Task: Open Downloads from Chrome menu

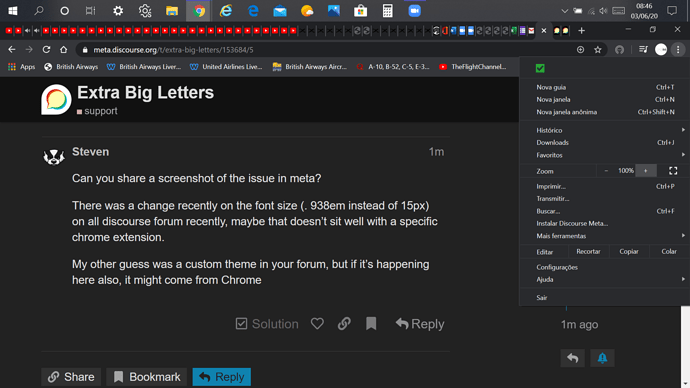Action: tap(605, 143)
